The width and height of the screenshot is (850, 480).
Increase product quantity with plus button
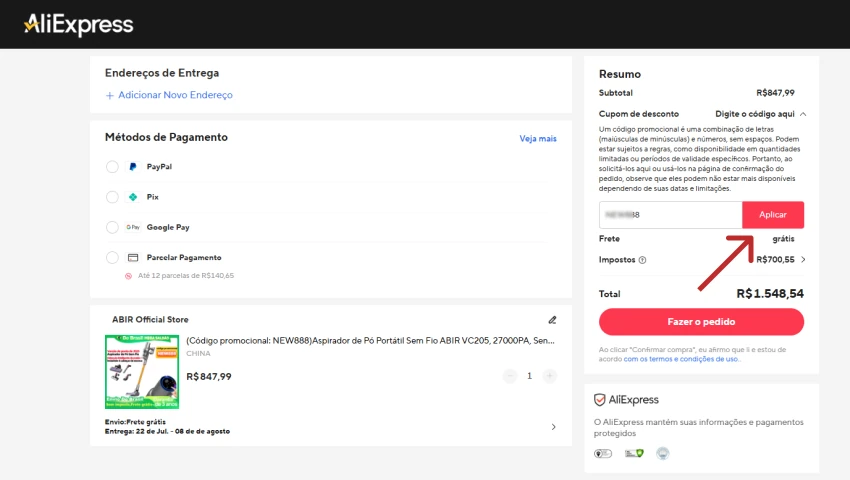click(550, 376)
